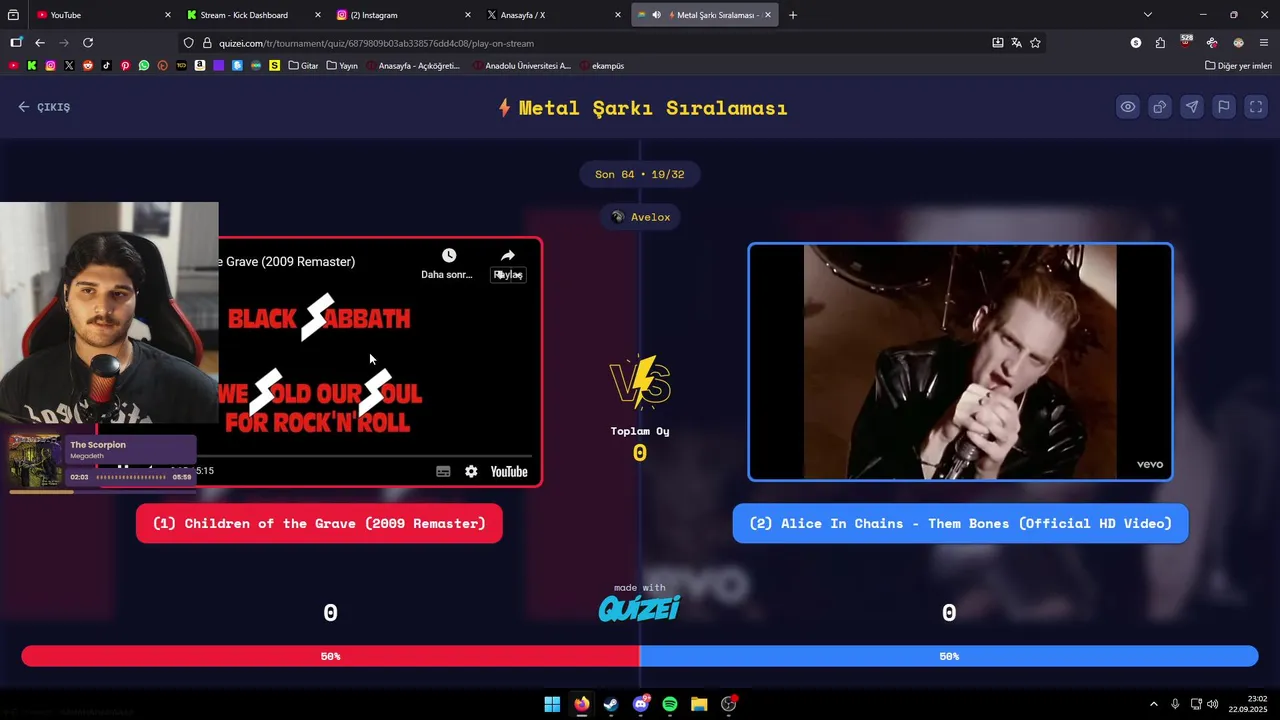Open the extensions puzzle icon

point(1160,43)
